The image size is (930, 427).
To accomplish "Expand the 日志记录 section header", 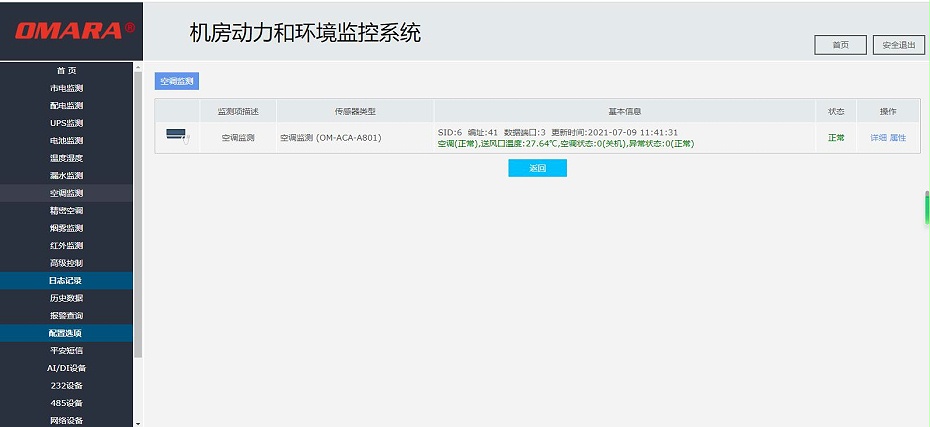I will coord(66,281).
